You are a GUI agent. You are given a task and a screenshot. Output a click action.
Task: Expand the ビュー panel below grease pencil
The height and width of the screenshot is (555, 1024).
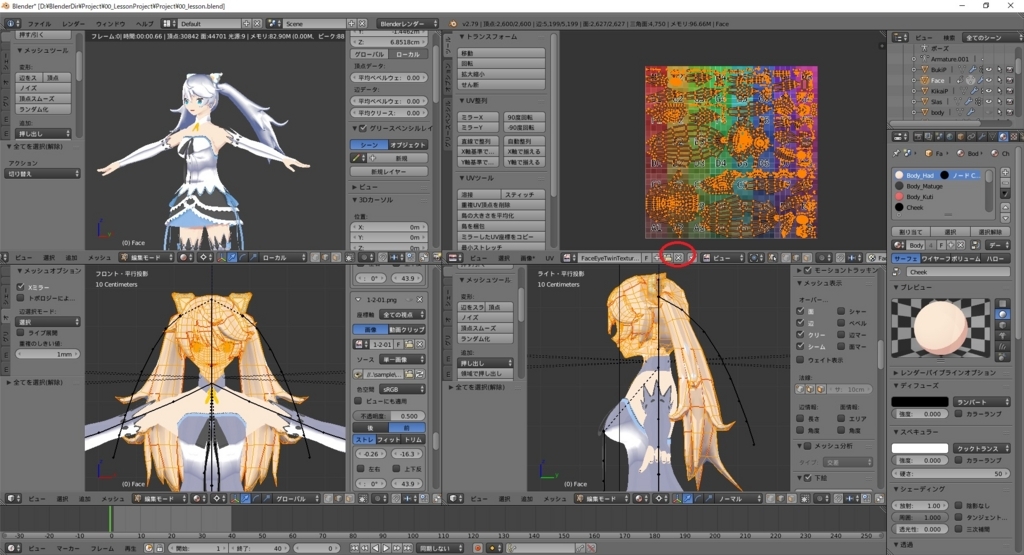click(366, 187)
